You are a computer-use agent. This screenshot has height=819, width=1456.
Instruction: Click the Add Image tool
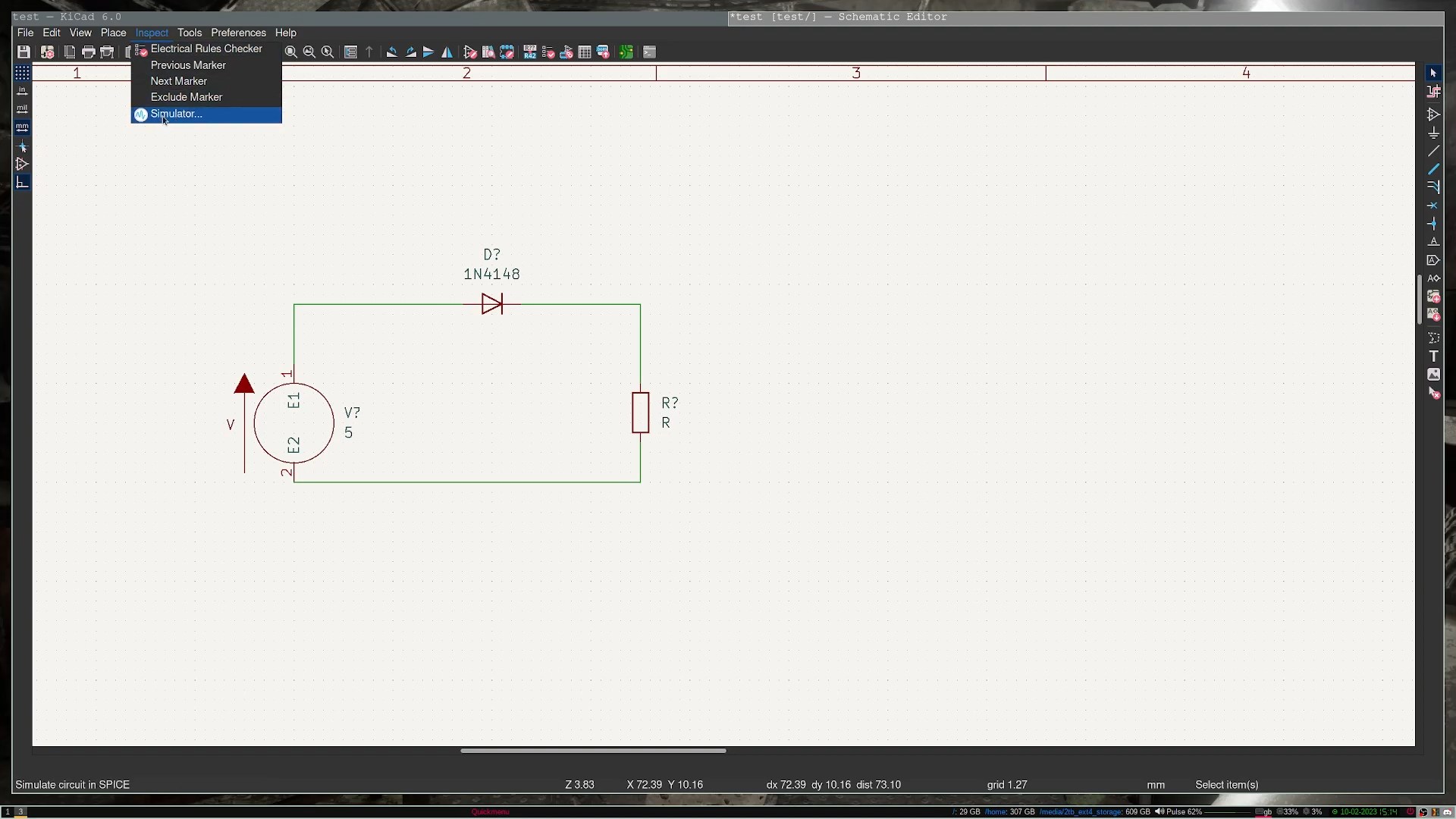[x=1433, y=375]
